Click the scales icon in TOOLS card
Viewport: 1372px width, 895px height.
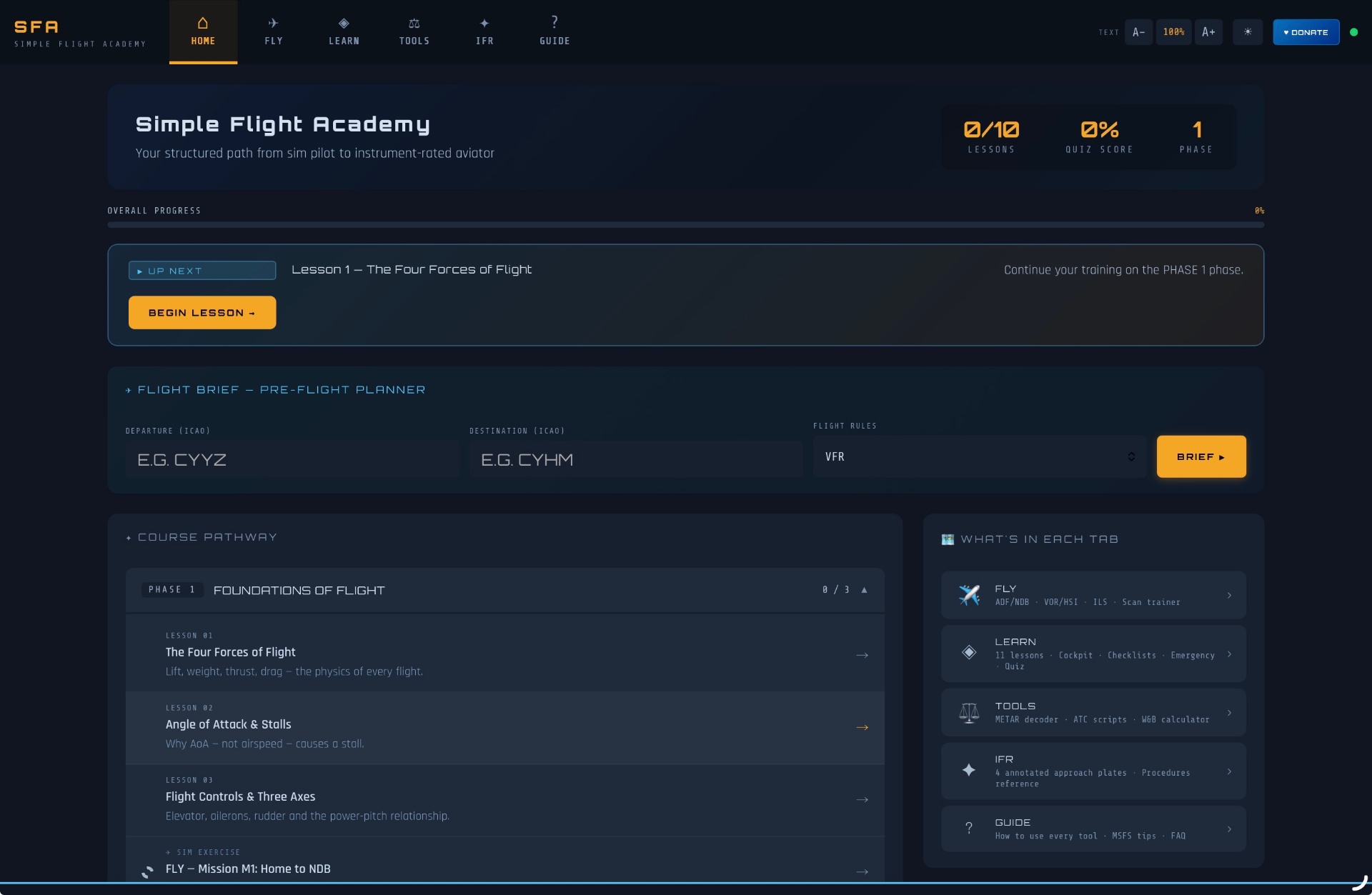969,713
